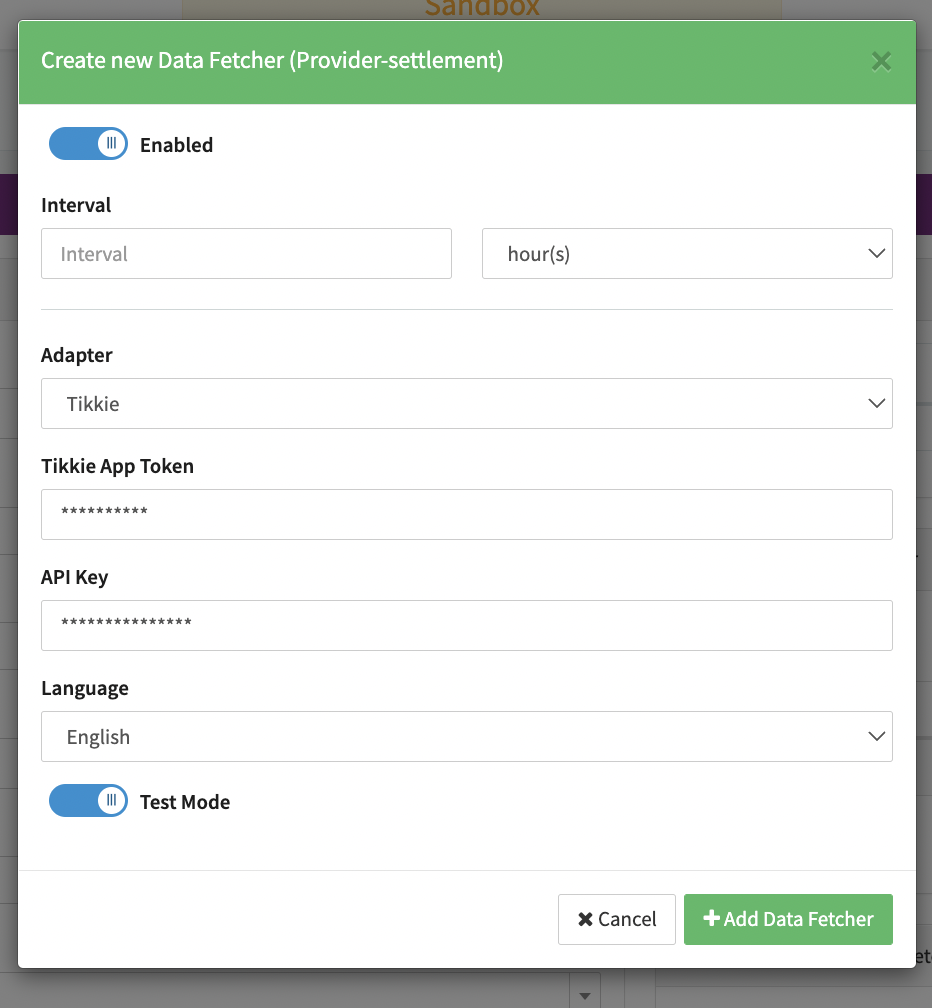The image size is (932, 1008).
Task: Focus the Interval number input field
Action: [x=246, y=254]
